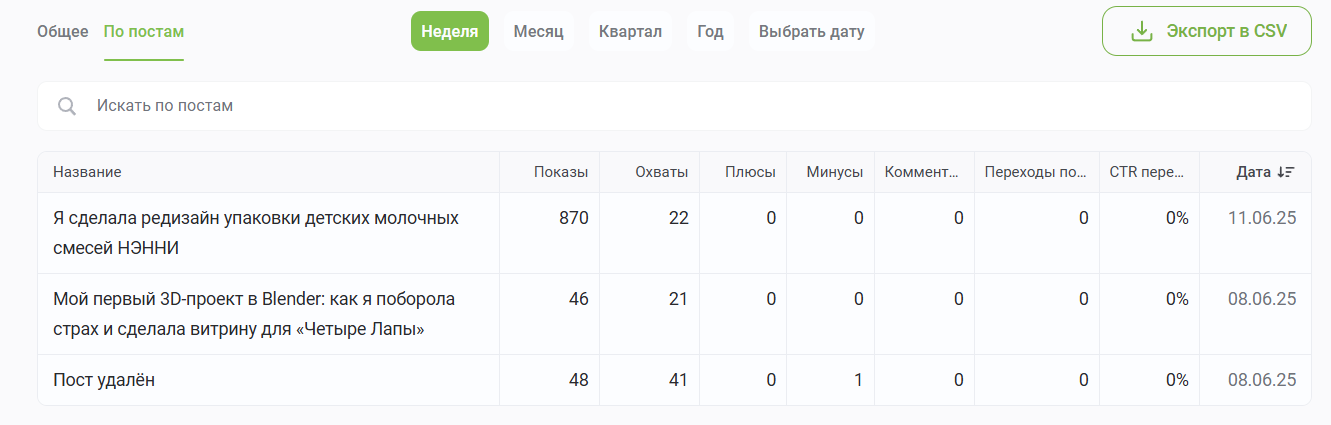Select the Неделя period filter
The height and width of the screenshot is (425, 1331).
[x=449, y=31]
